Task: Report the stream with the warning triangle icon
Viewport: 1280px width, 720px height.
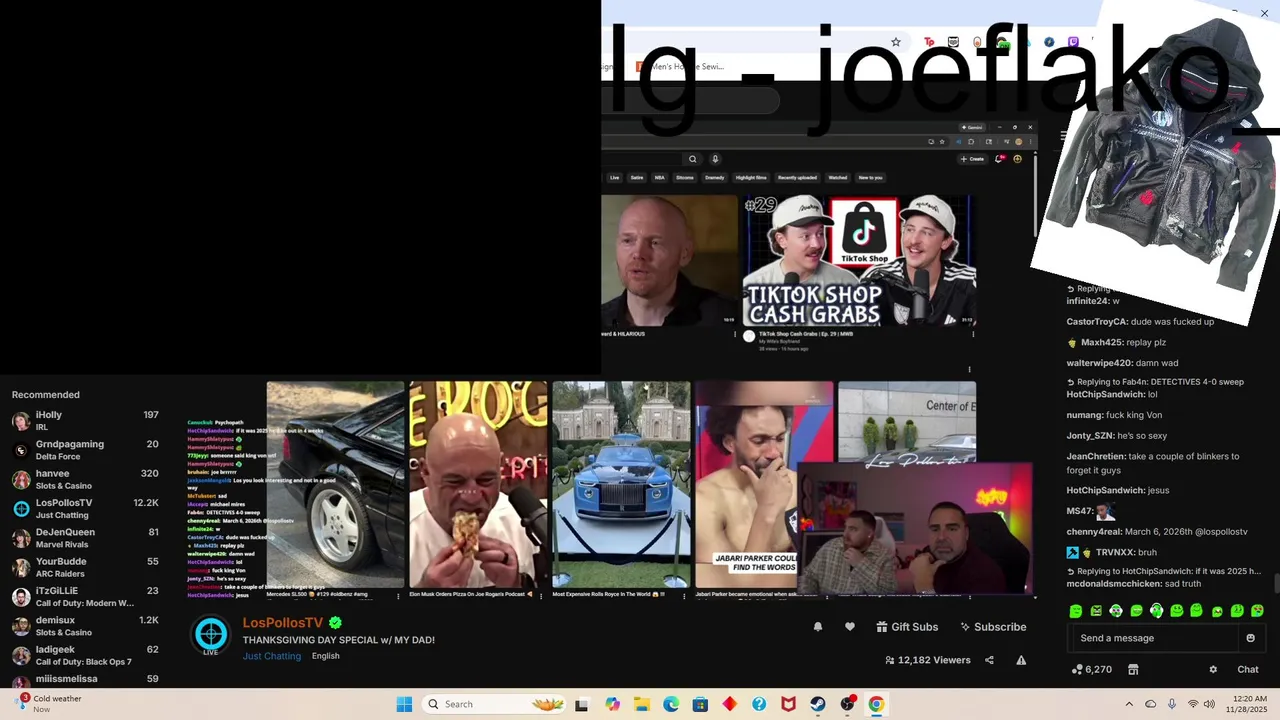Action: pos(1021,660)
